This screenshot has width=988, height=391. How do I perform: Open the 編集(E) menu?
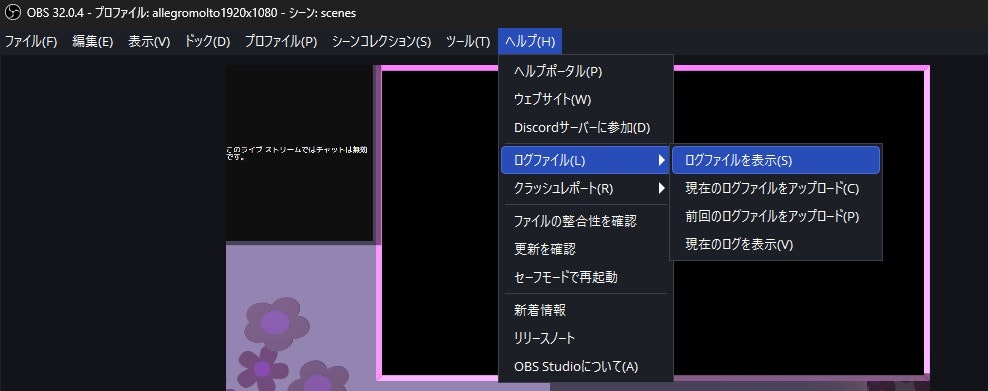coord(93,42)
